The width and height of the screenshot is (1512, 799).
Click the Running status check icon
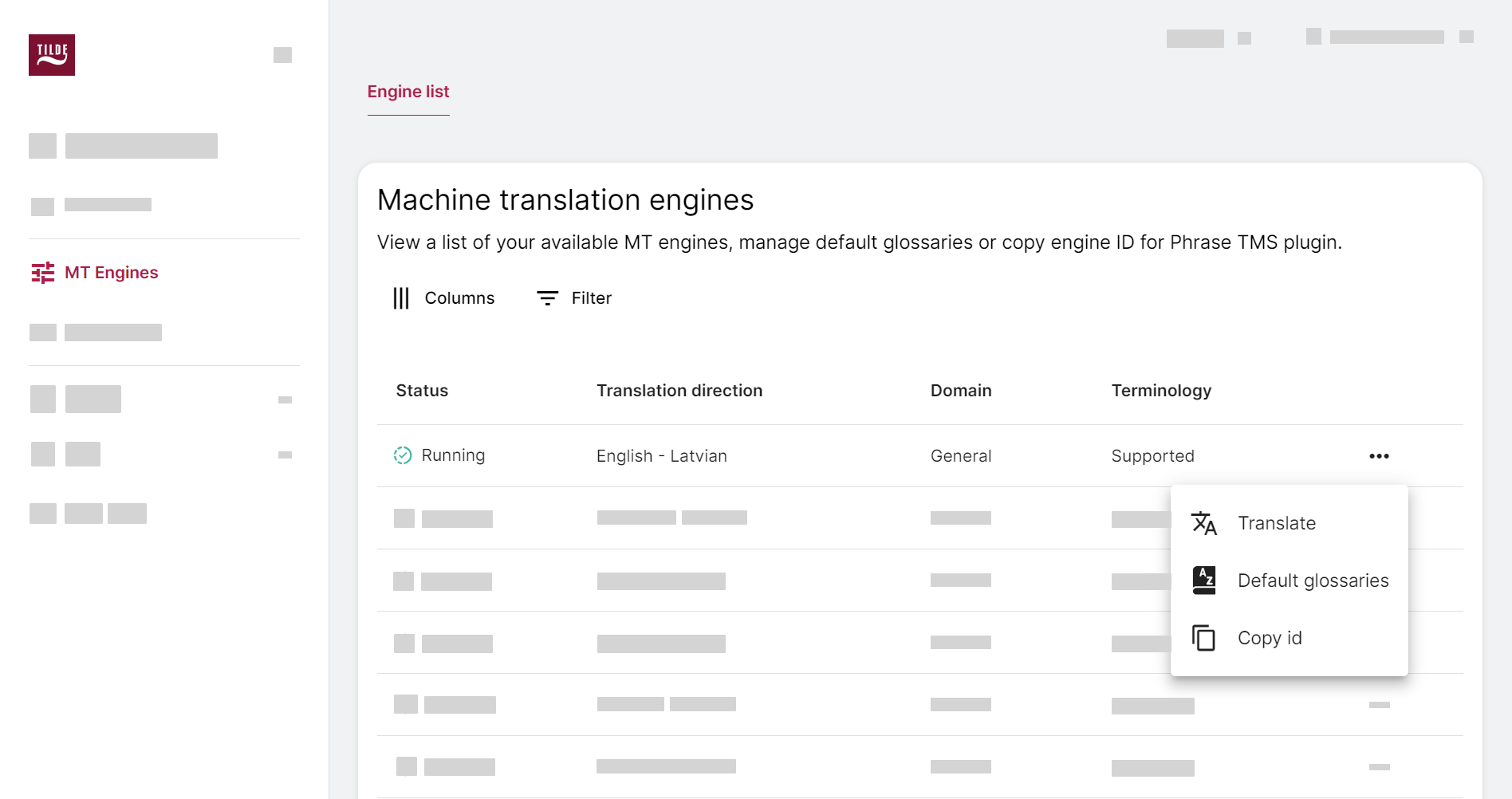point(403,455)
